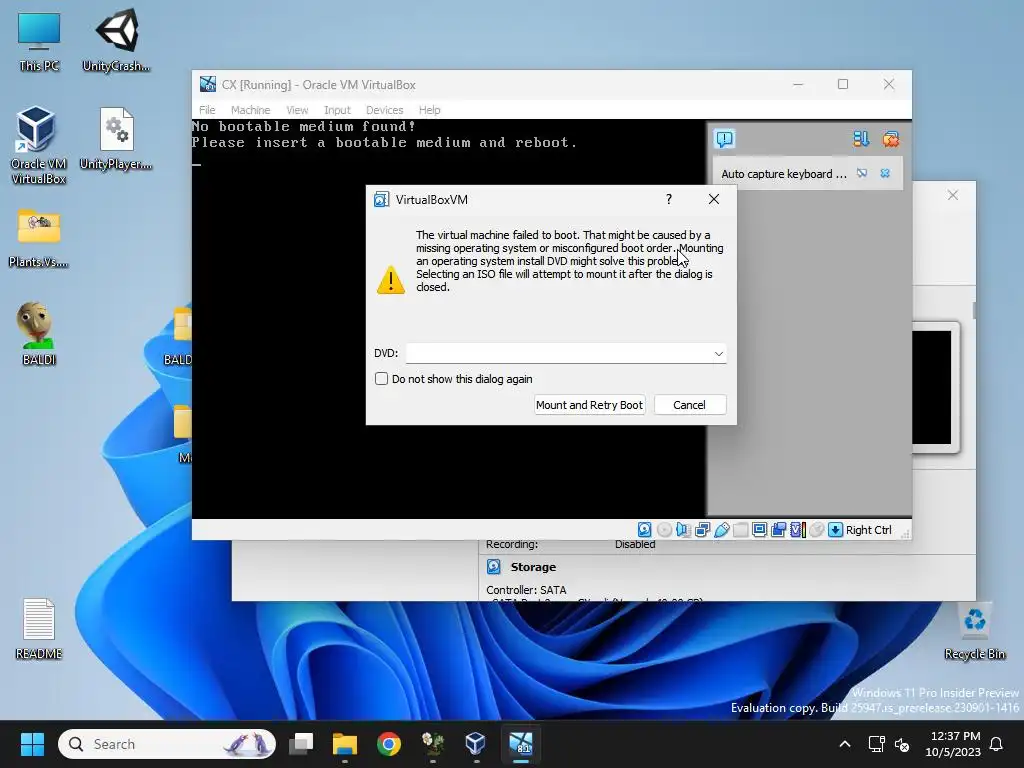Screen dimensions: 1024x768
Task: Open the Machine menu
Action: click(x=250, y=110)
